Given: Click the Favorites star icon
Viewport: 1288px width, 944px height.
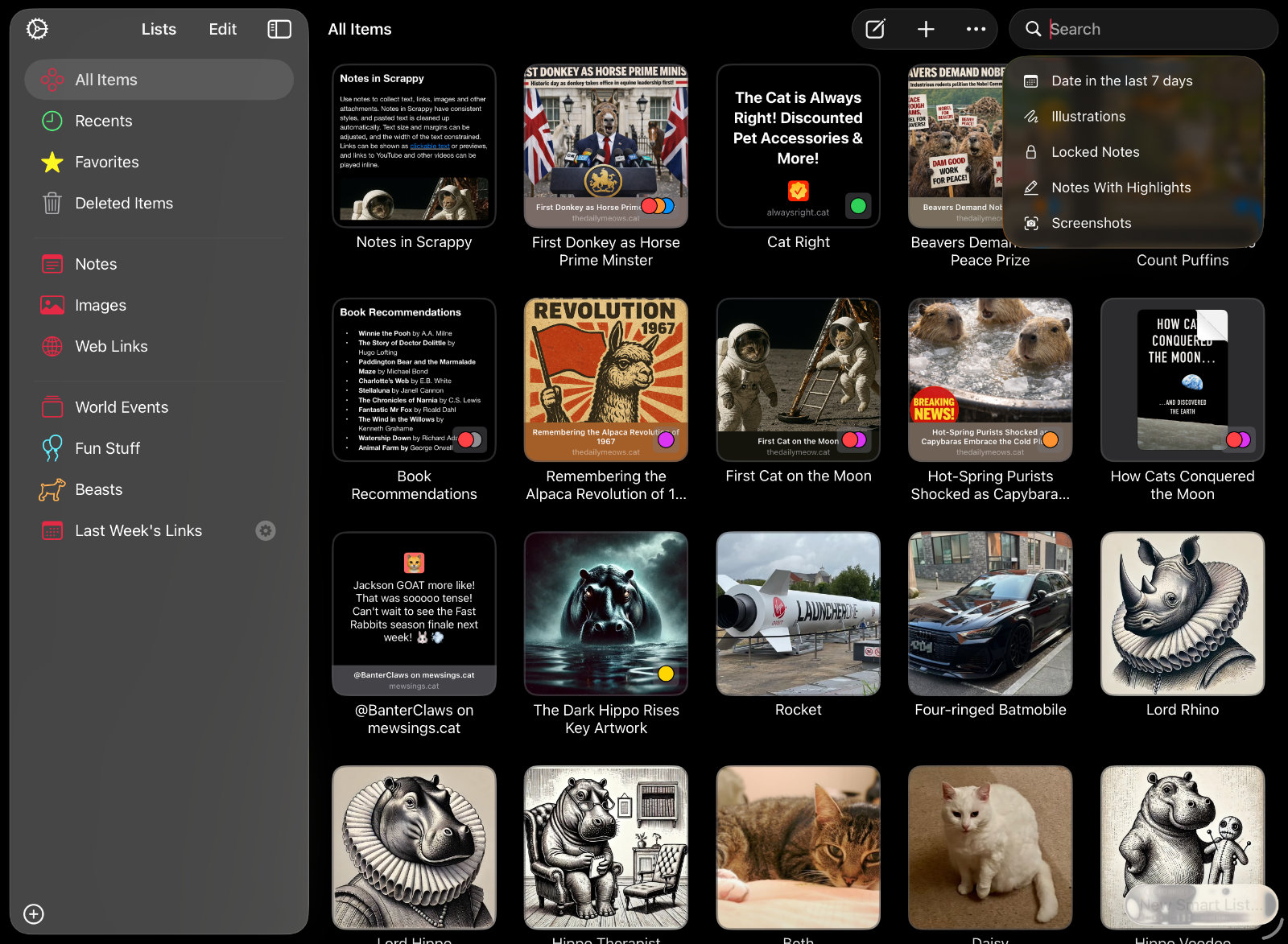Looking at the screenshot, I should click(x=52, y=162).
